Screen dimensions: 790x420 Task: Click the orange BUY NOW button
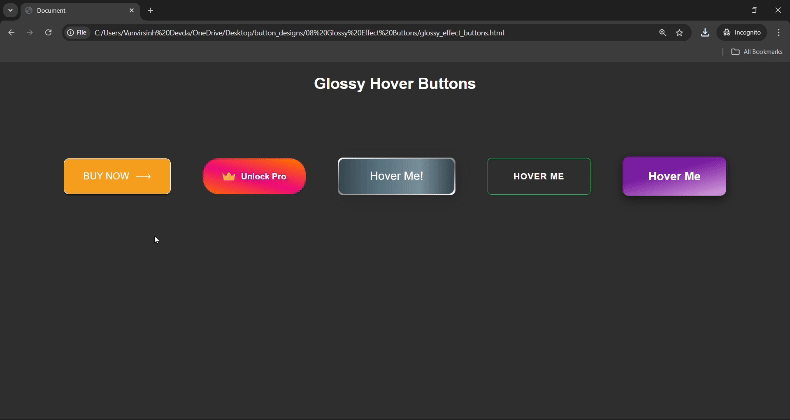(117, 176)
